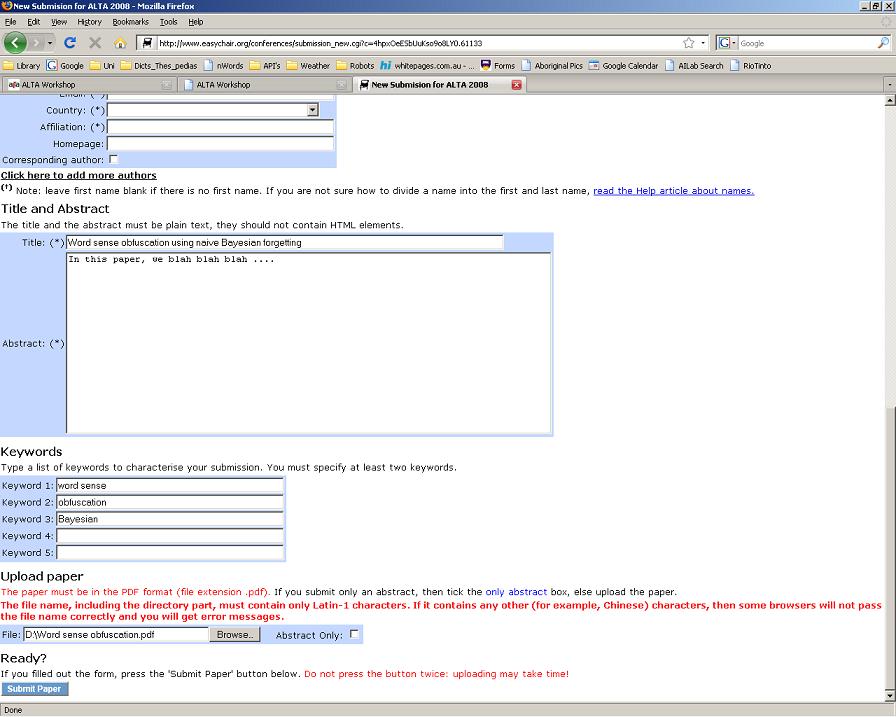Click the Title input field

285,242
